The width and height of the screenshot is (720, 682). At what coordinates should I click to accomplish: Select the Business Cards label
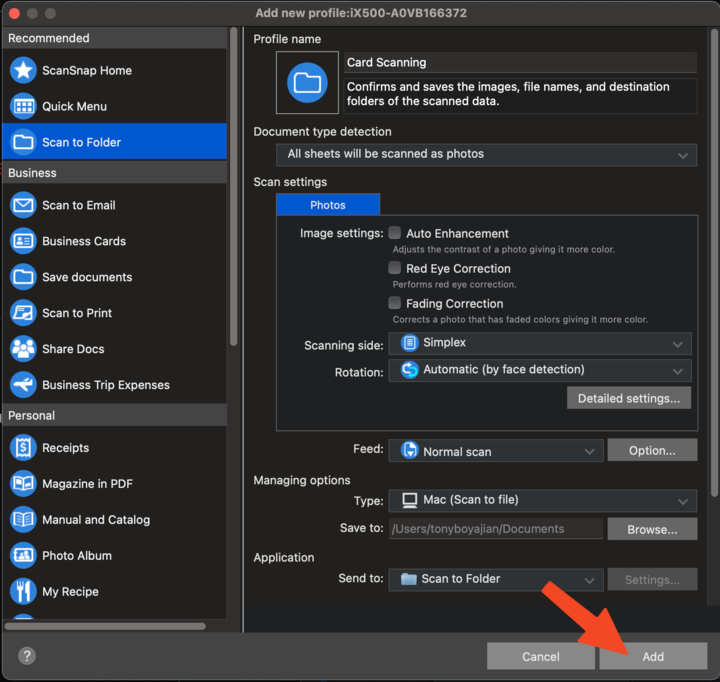click(x=84, y=241)
